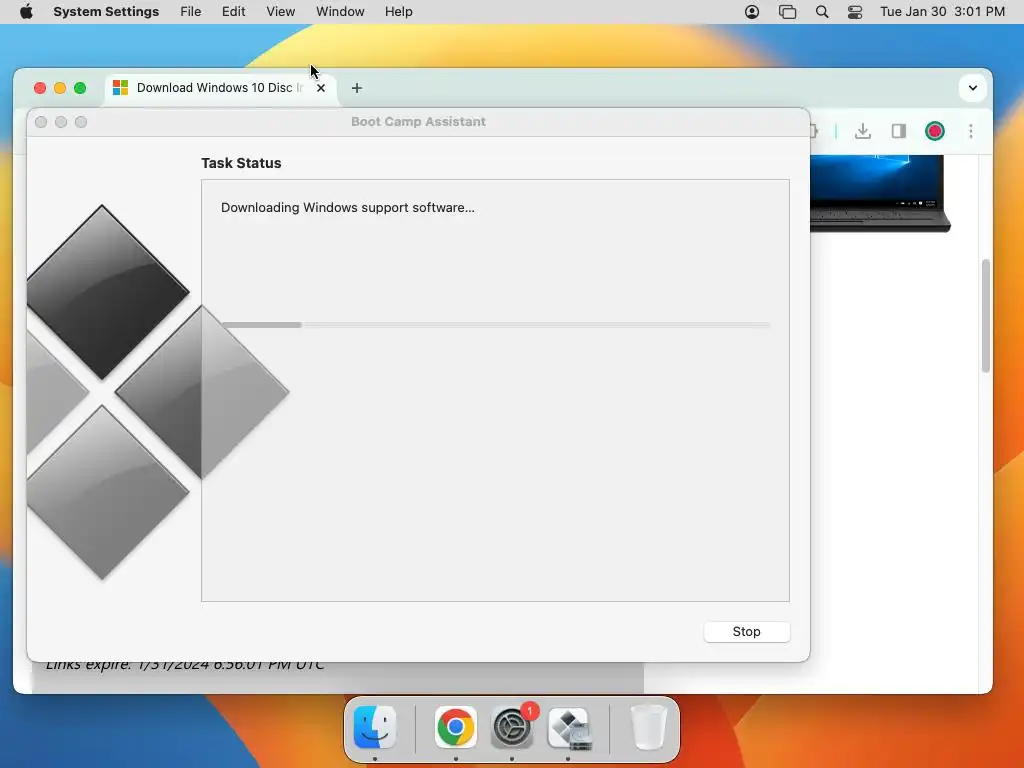Viewport: 1024px width, 768px height.
Task: Open the View menu
Action: click(x=281, y=12)
